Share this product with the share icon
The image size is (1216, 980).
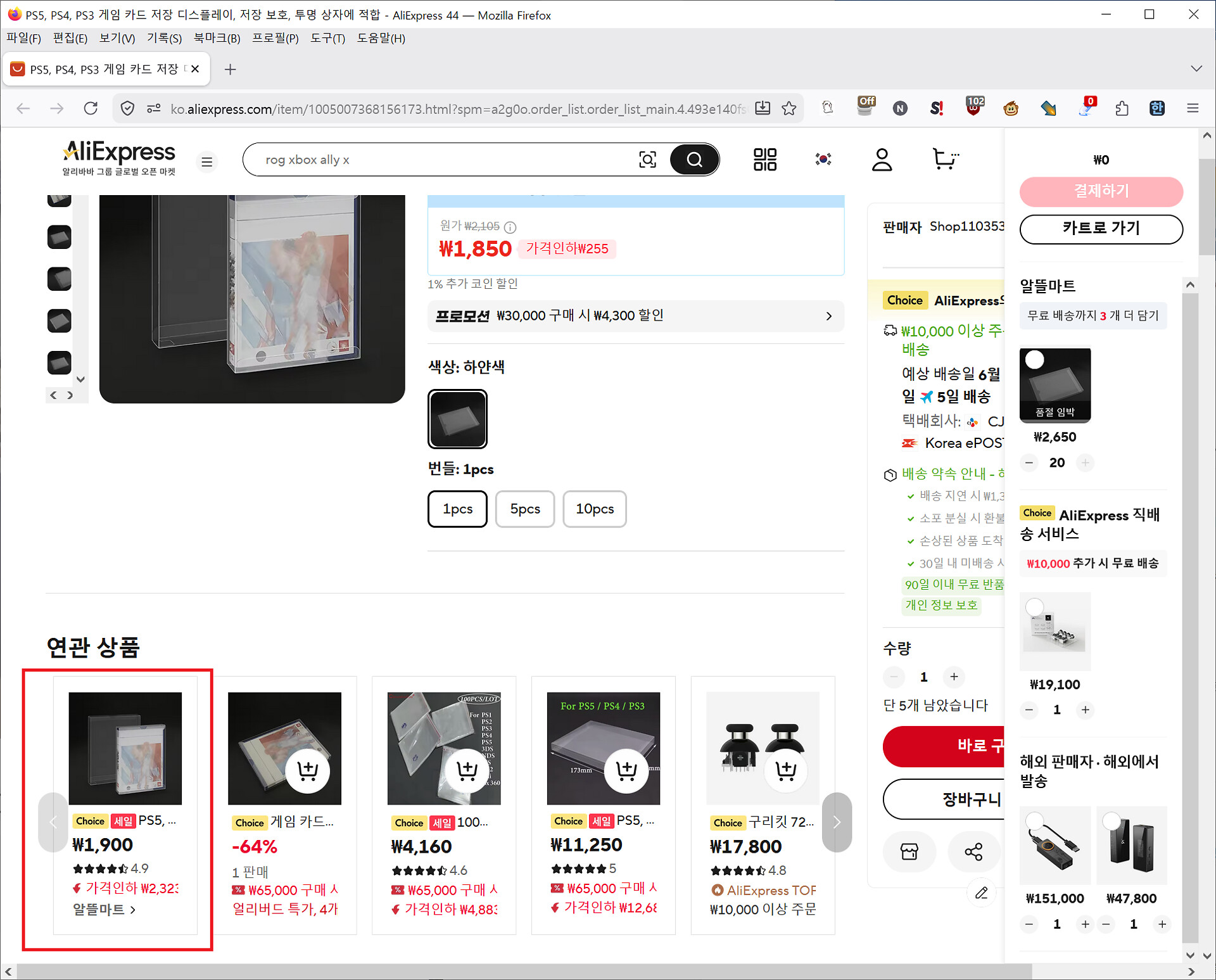click(x=973, y=851)
